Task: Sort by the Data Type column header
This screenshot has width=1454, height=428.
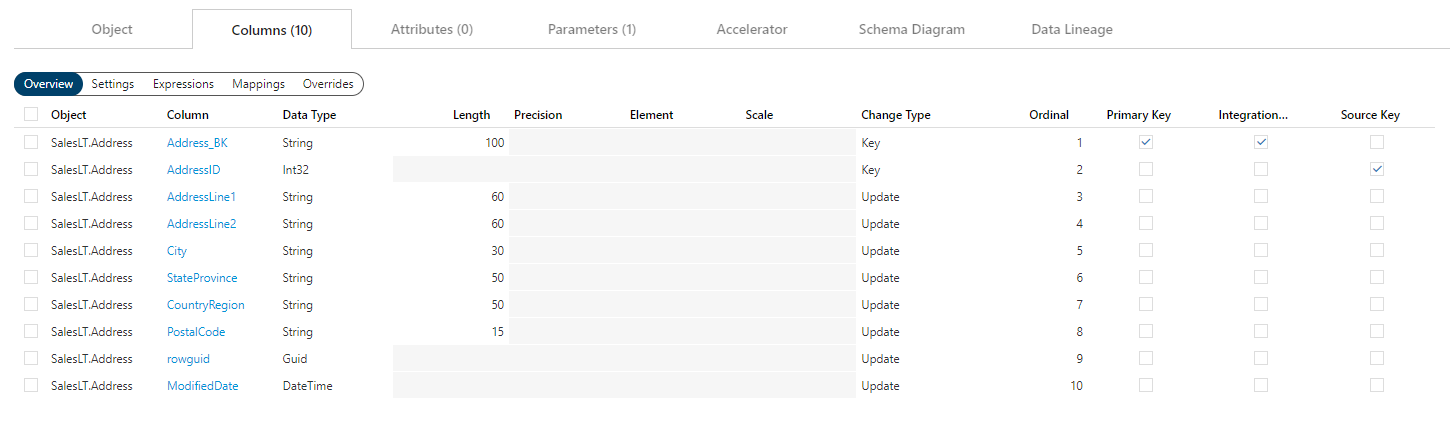Action: (x=309, y=115)
